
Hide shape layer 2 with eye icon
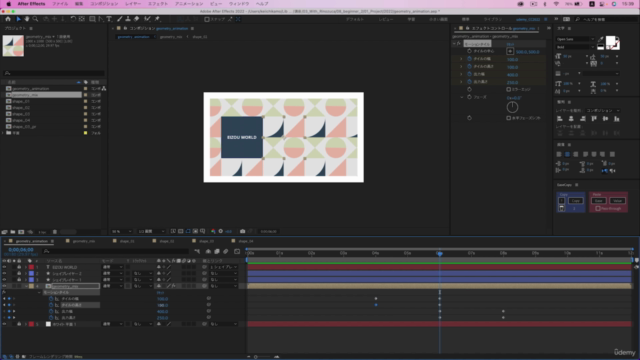[4, 273]
